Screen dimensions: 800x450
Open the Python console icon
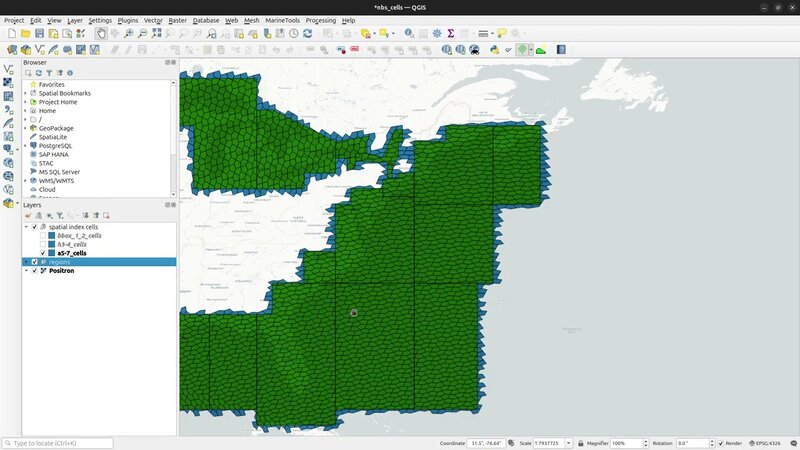(494, 50)
